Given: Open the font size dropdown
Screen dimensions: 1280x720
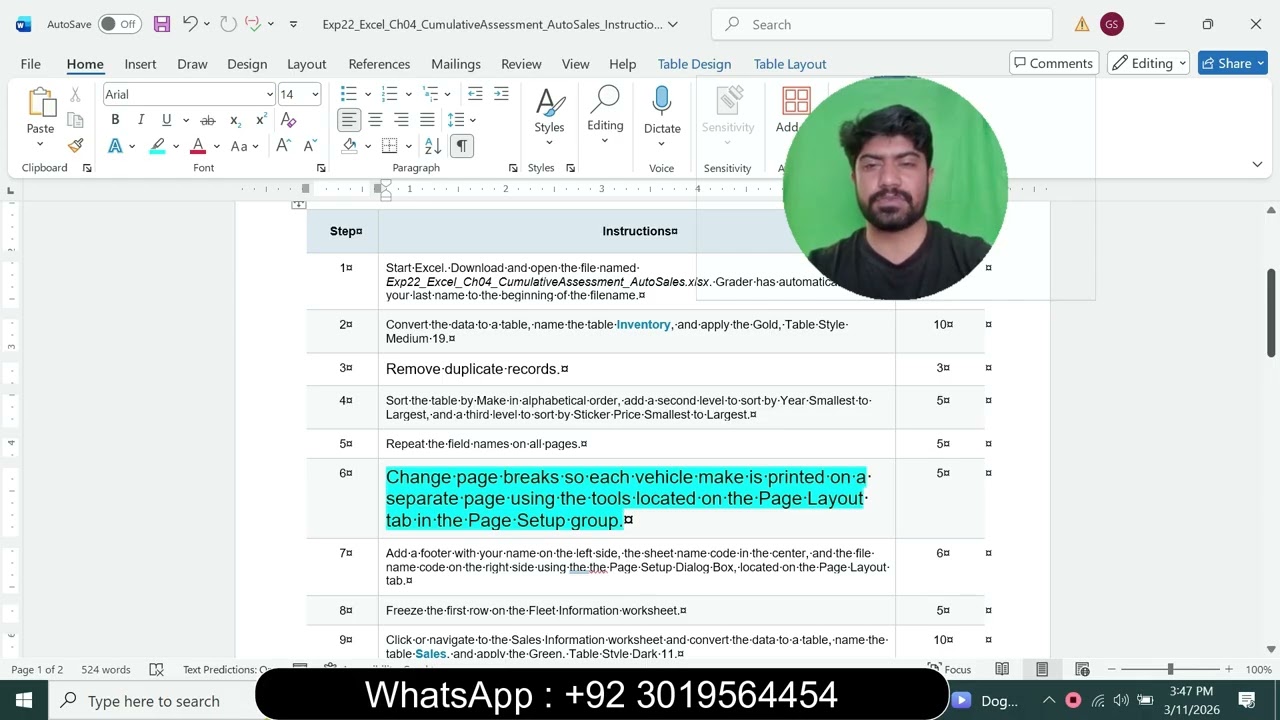Looking at the screenshot, I should coord(315,94).
